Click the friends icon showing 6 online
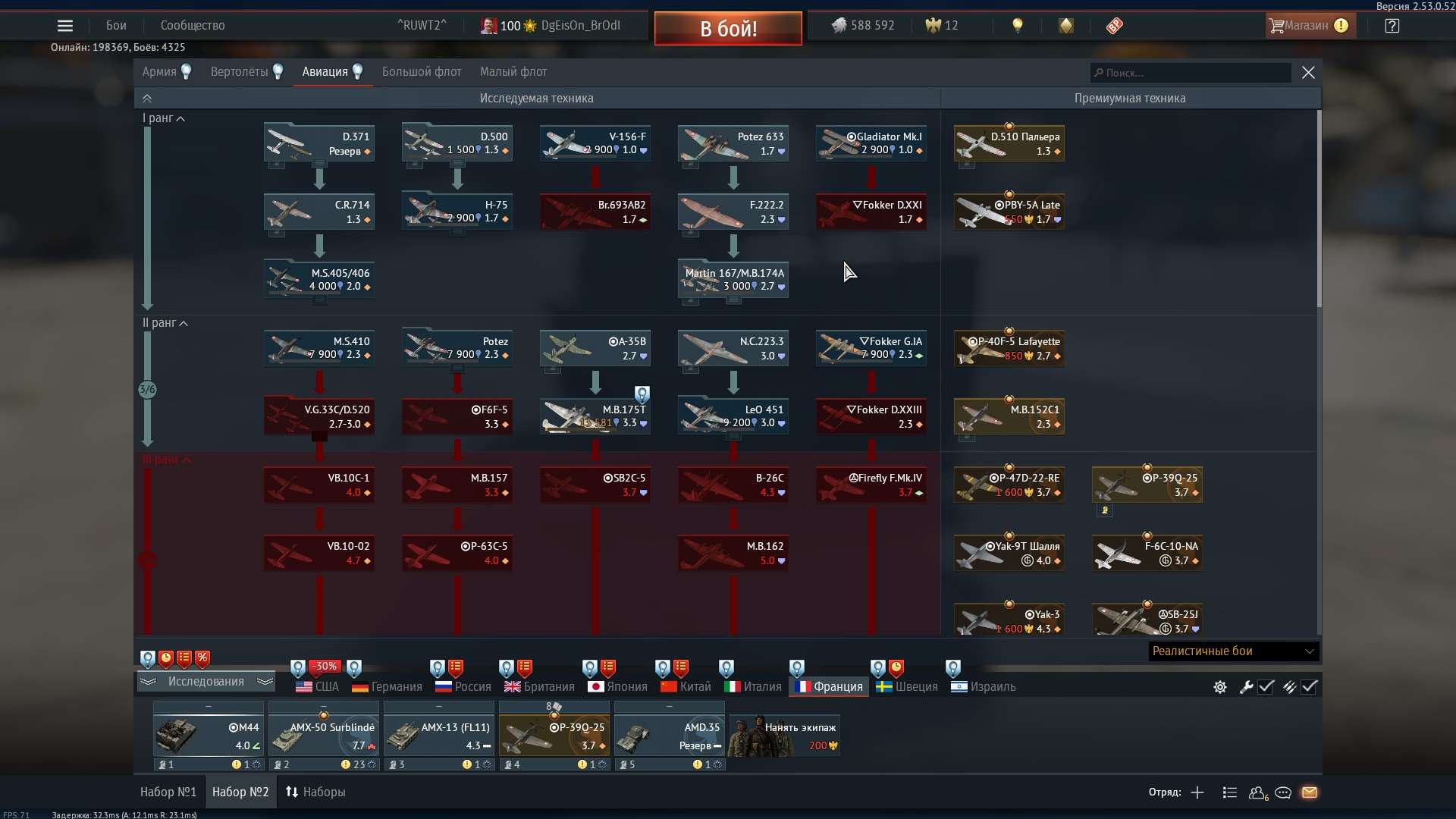The height and width of the screenshot is (819, 1456). coord(1258,792)
